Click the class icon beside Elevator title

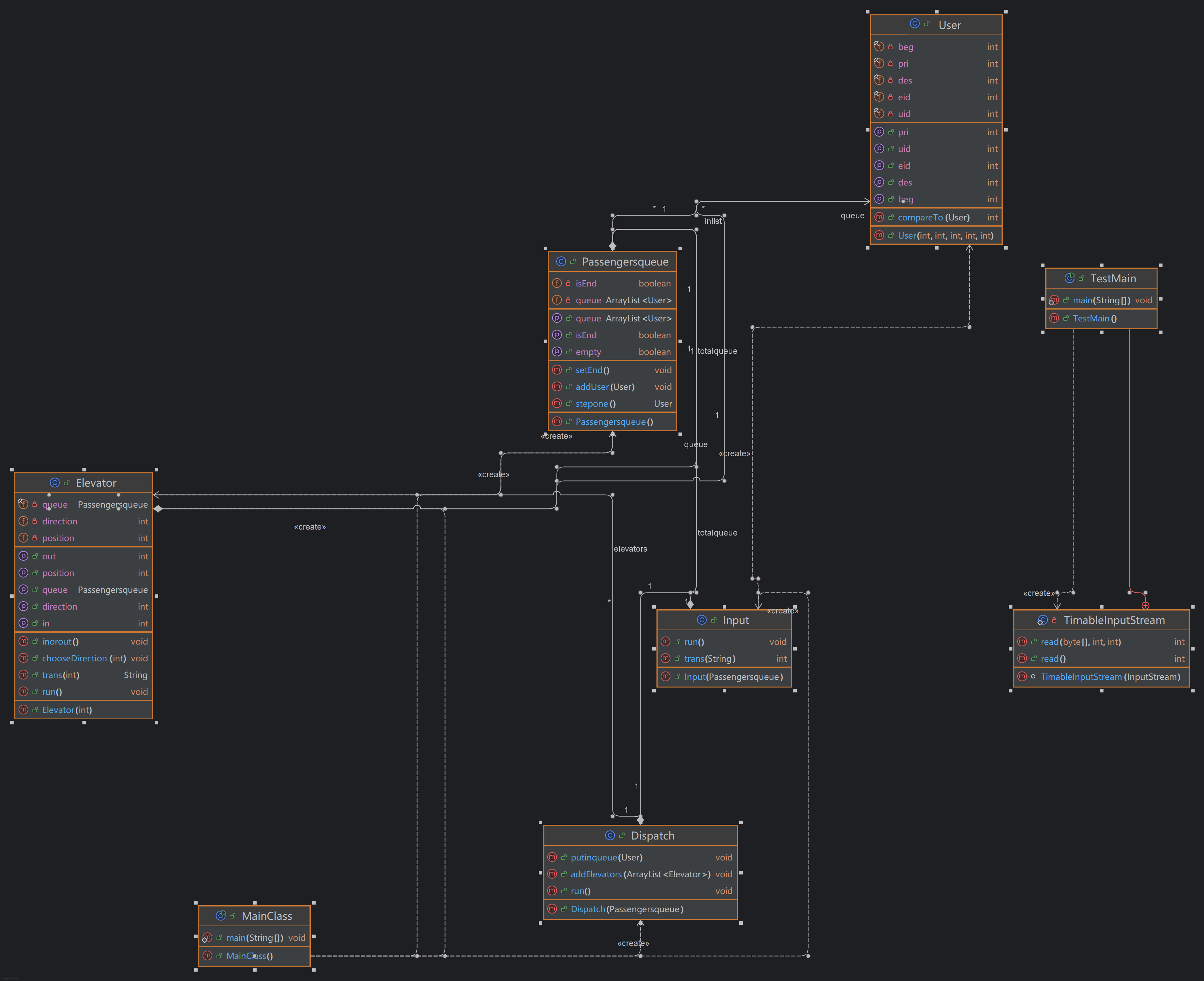(55, 482)
